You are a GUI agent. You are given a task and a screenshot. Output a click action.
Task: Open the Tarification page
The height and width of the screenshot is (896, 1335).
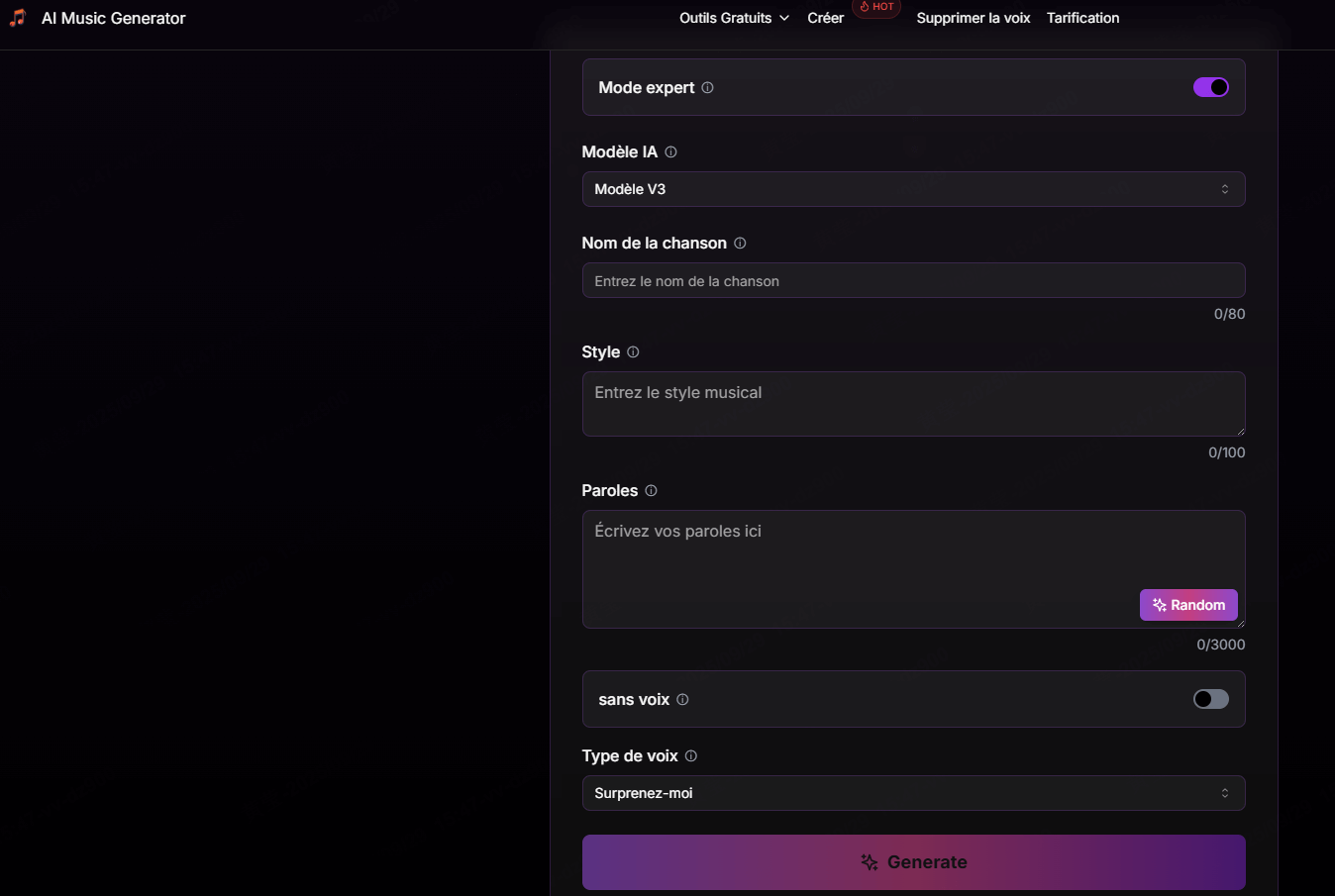click(1082, 18)
